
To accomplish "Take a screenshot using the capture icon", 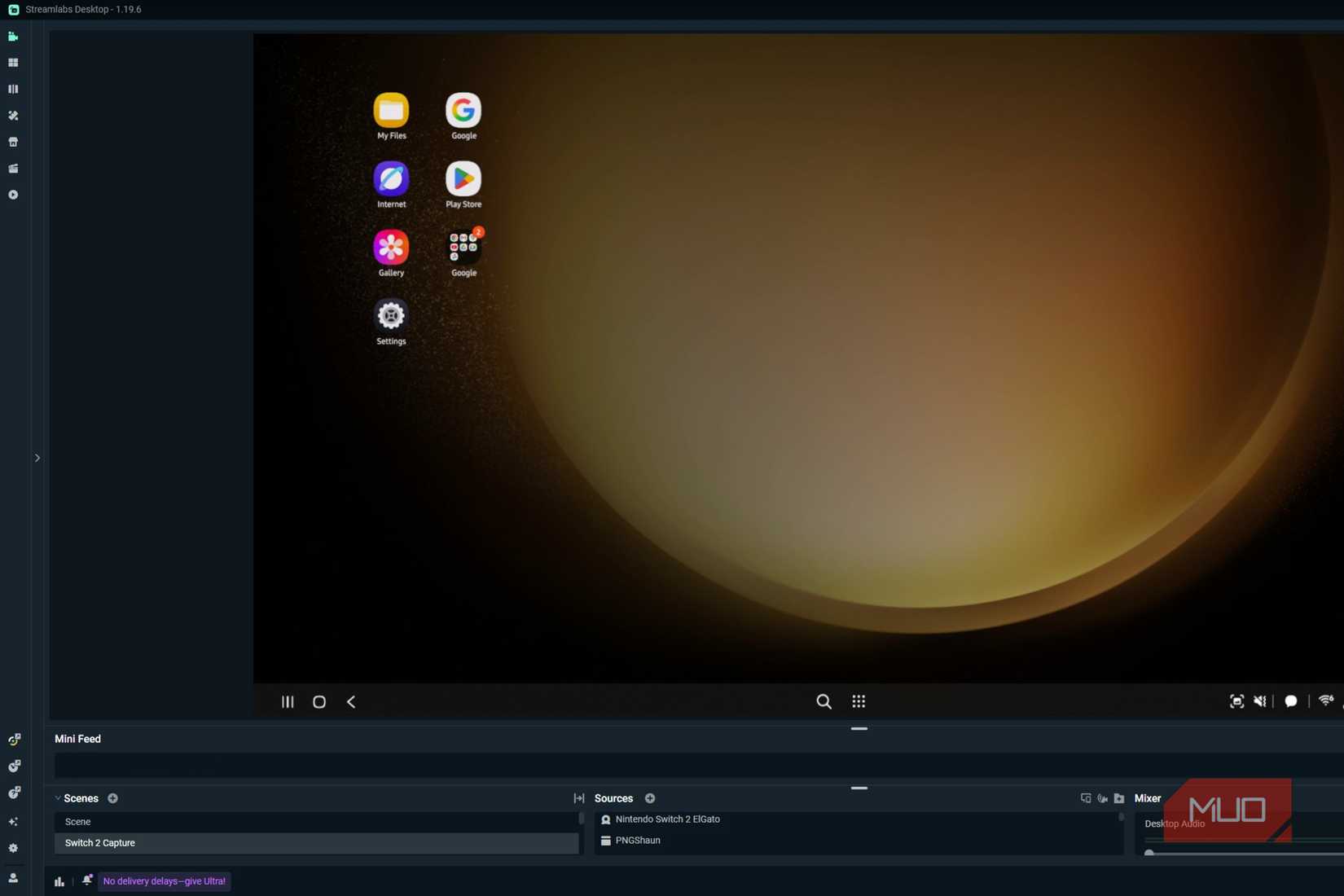I will (1236, 701).
